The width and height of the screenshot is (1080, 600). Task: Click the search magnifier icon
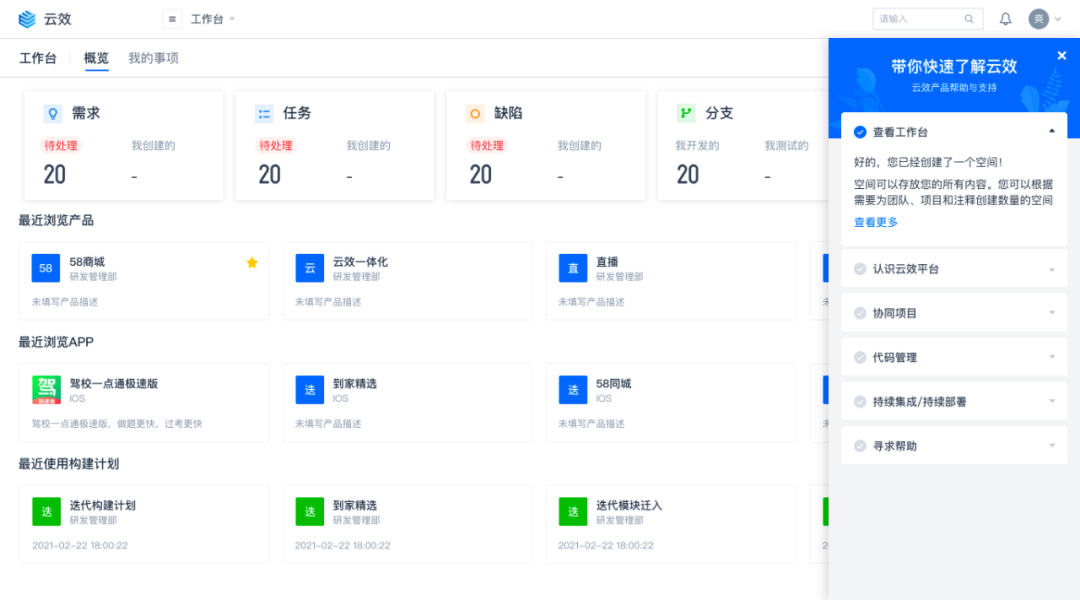[x=969, y=19]
